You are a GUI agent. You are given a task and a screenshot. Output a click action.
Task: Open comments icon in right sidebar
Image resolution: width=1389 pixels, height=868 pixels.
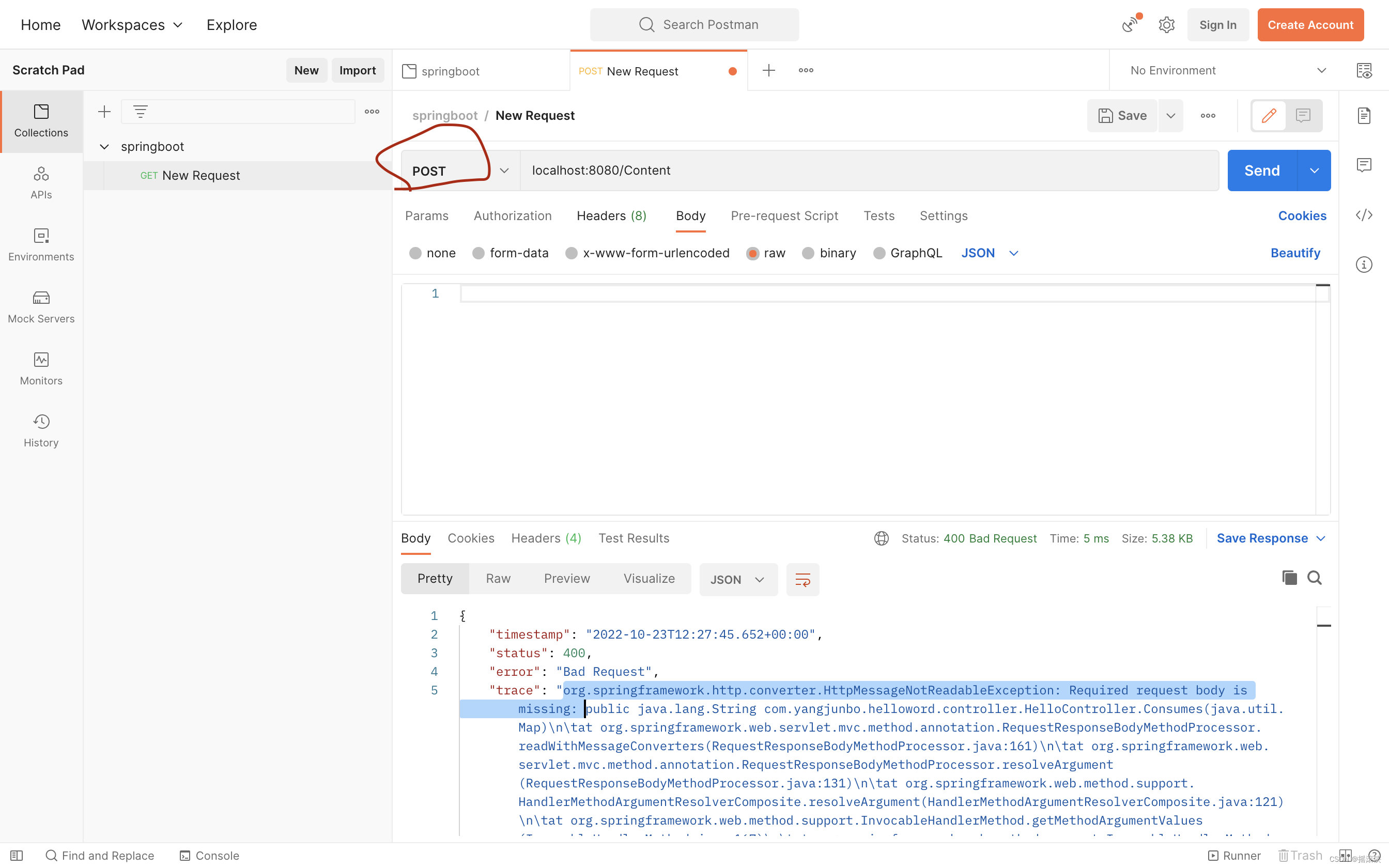point(1364,165)
